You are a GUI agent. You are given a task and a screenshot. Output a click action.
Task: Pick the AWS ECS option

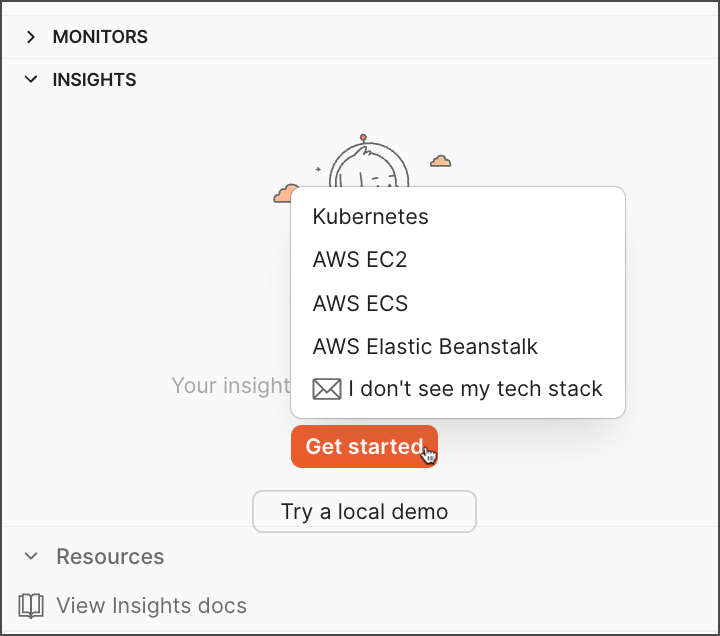tap(360, 303)
